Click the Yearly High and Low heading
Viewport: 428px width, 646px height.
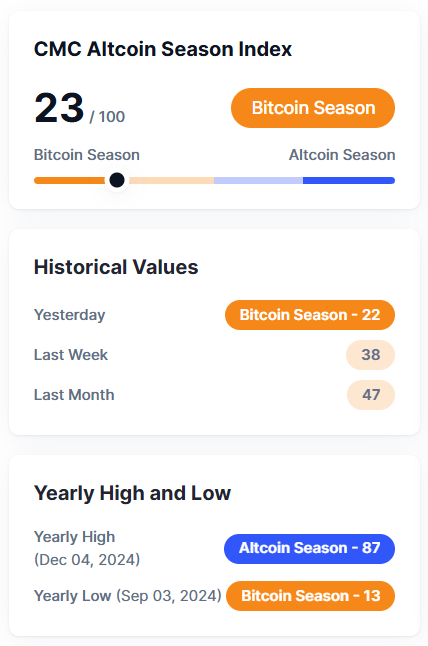click(x=132, y=493)
